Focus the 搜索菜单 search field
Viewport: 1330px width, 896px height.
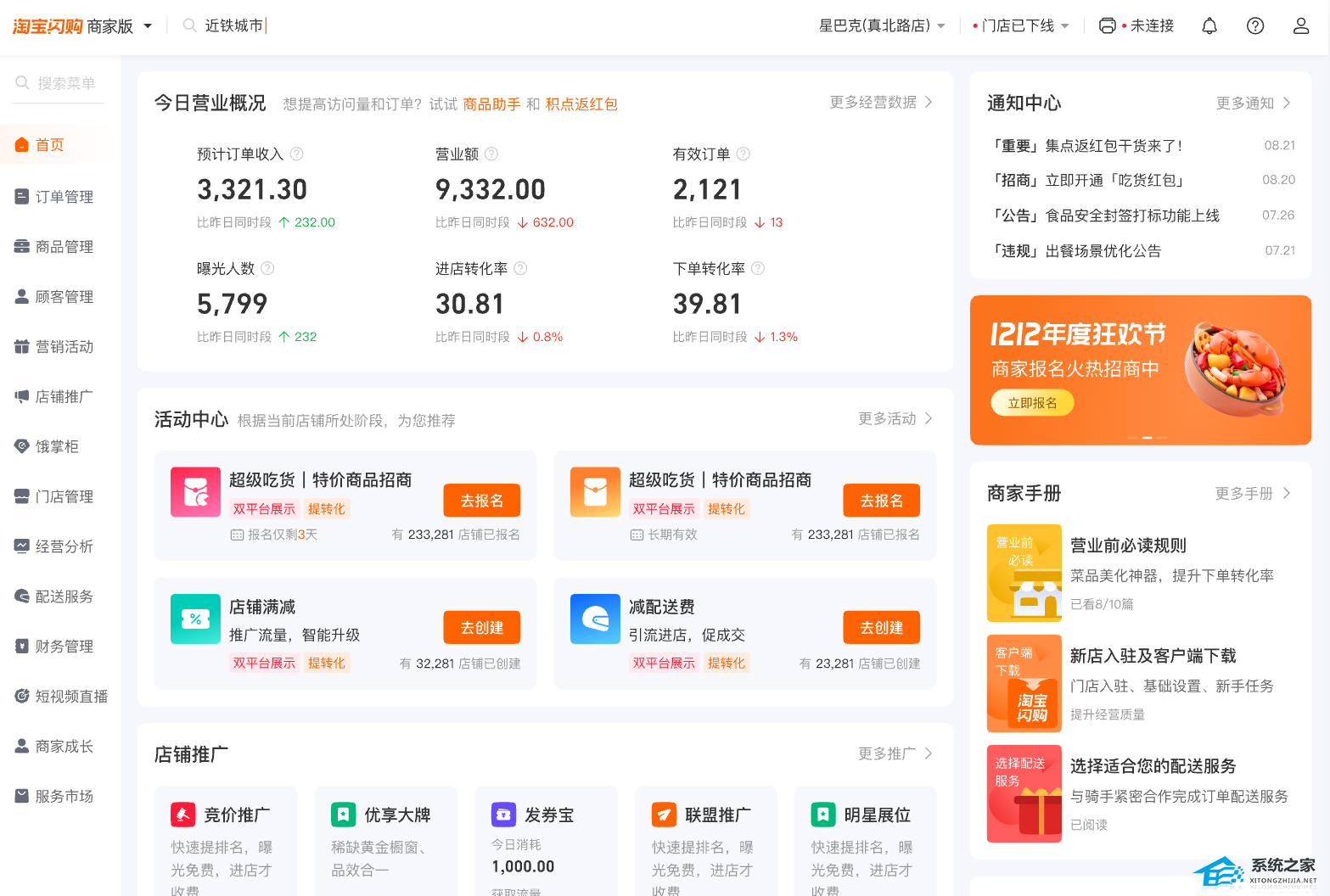pos(59,83)
